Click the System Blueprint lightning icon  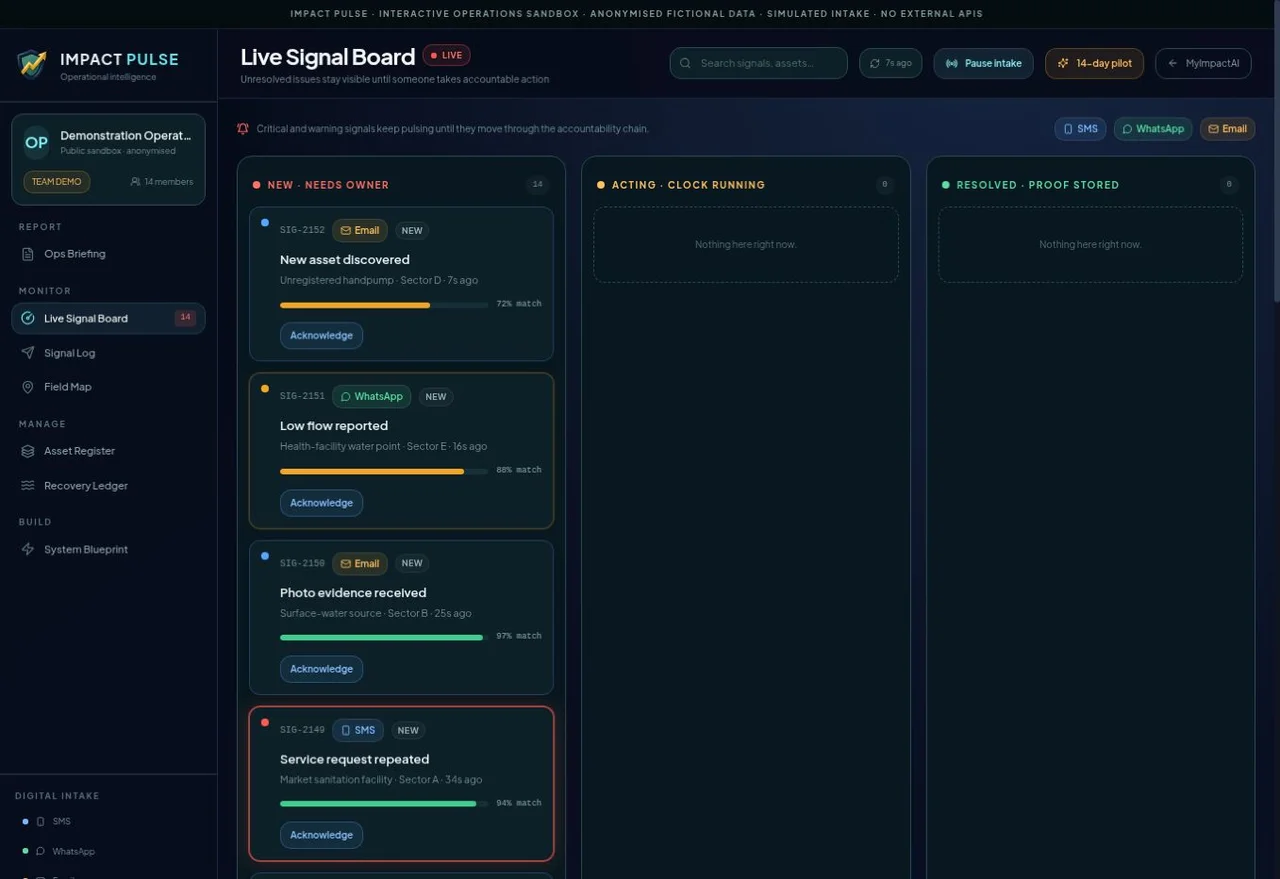[28, 549]
